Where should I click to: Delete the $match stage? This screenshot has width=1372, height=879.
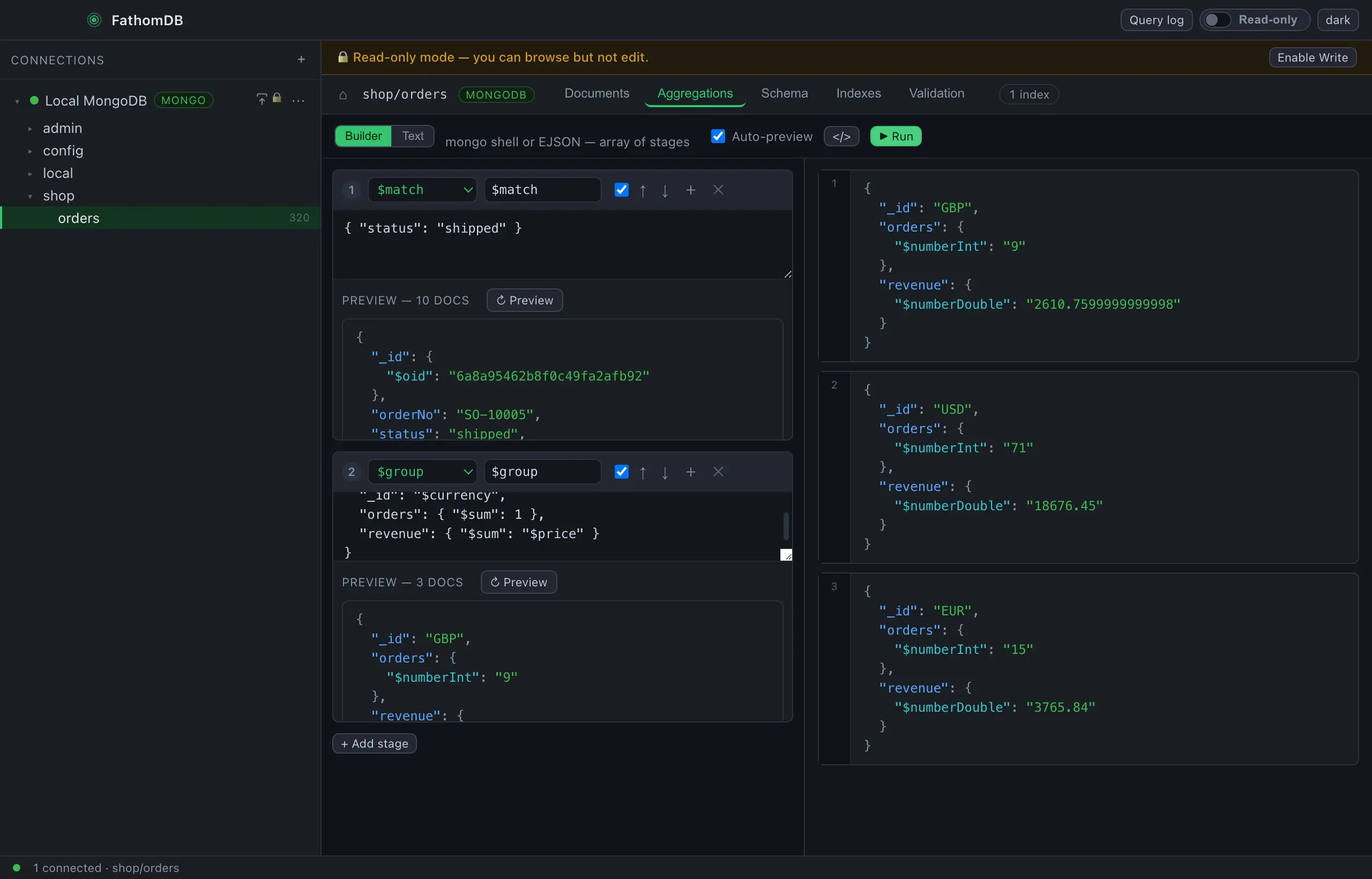pos(718,190)
